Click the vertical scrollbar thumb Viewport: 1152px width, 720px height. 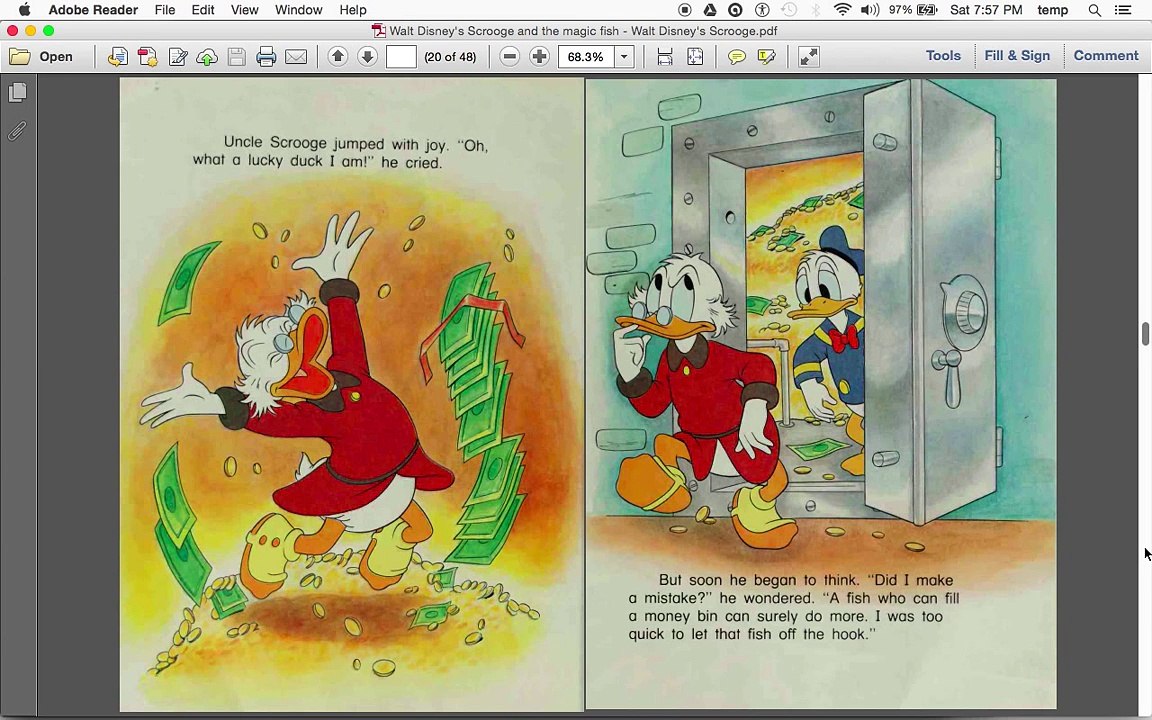click(1145, 333)
